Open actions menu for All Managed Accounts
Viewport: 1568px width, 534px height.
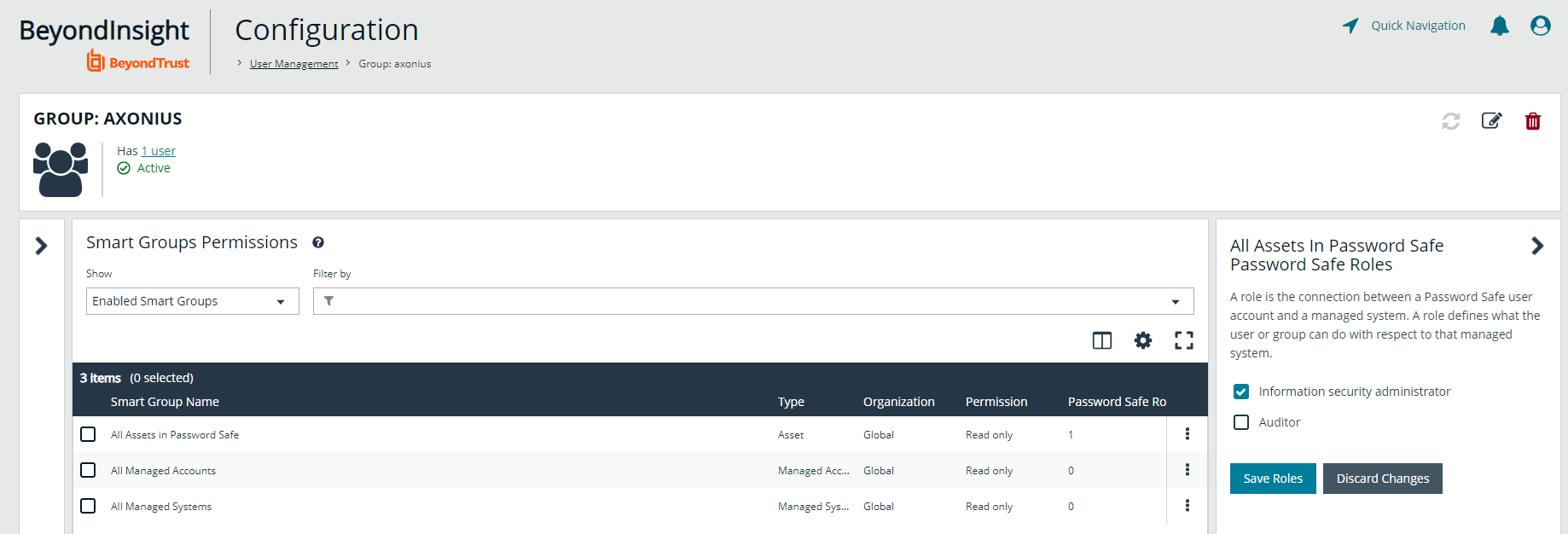point(1188,470)
